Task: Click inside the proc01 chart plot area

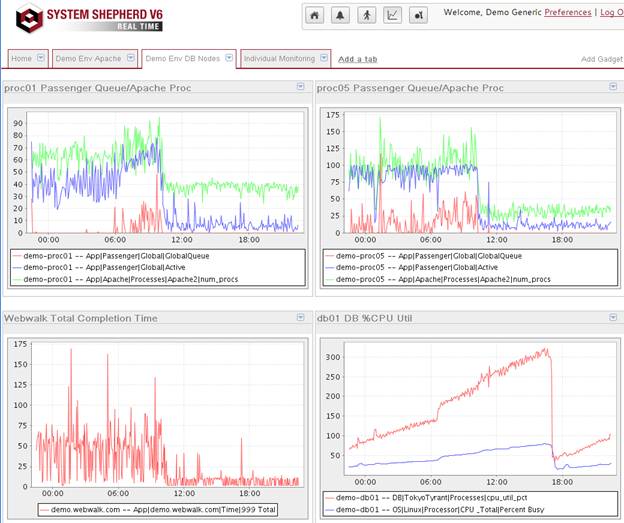Action: [167, 172]
